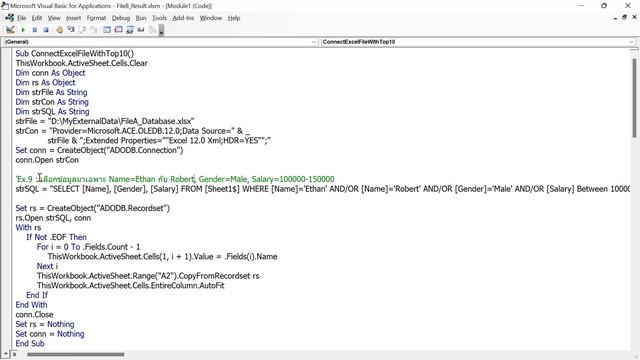This screenshot has width=640, height=360.
Task: Open the Immediate Window from the toolbar
Action: 118,30
